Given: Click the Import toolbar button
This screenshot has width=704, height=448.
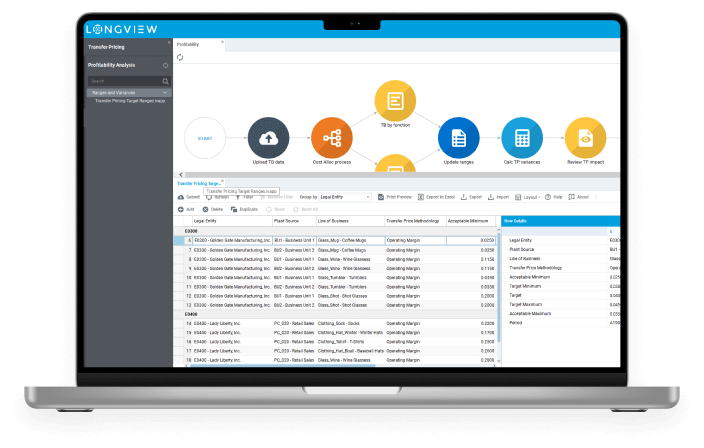Looking at the screenshot, I should pyautogui.click(x=498, y=197).
